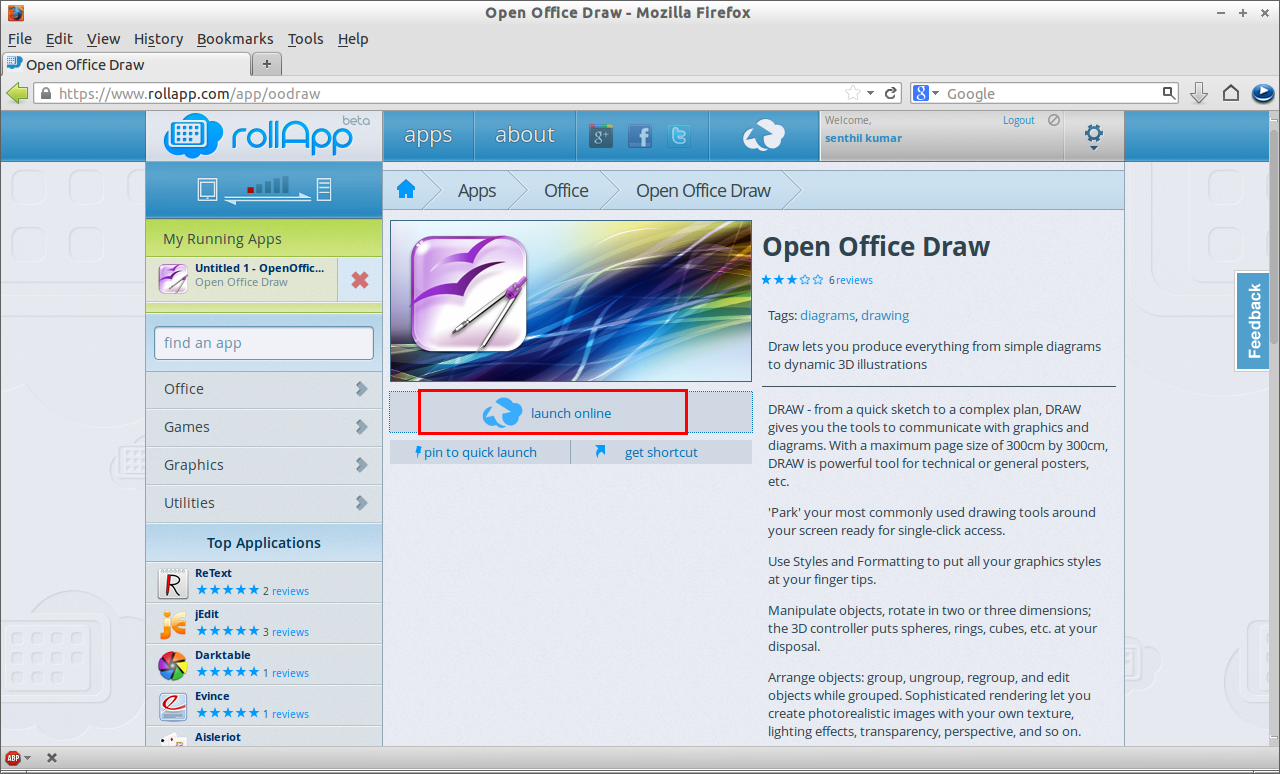This screenshot has width=1280, height=774.
Task: Click the drawing tag
Action: pos(885,315)
